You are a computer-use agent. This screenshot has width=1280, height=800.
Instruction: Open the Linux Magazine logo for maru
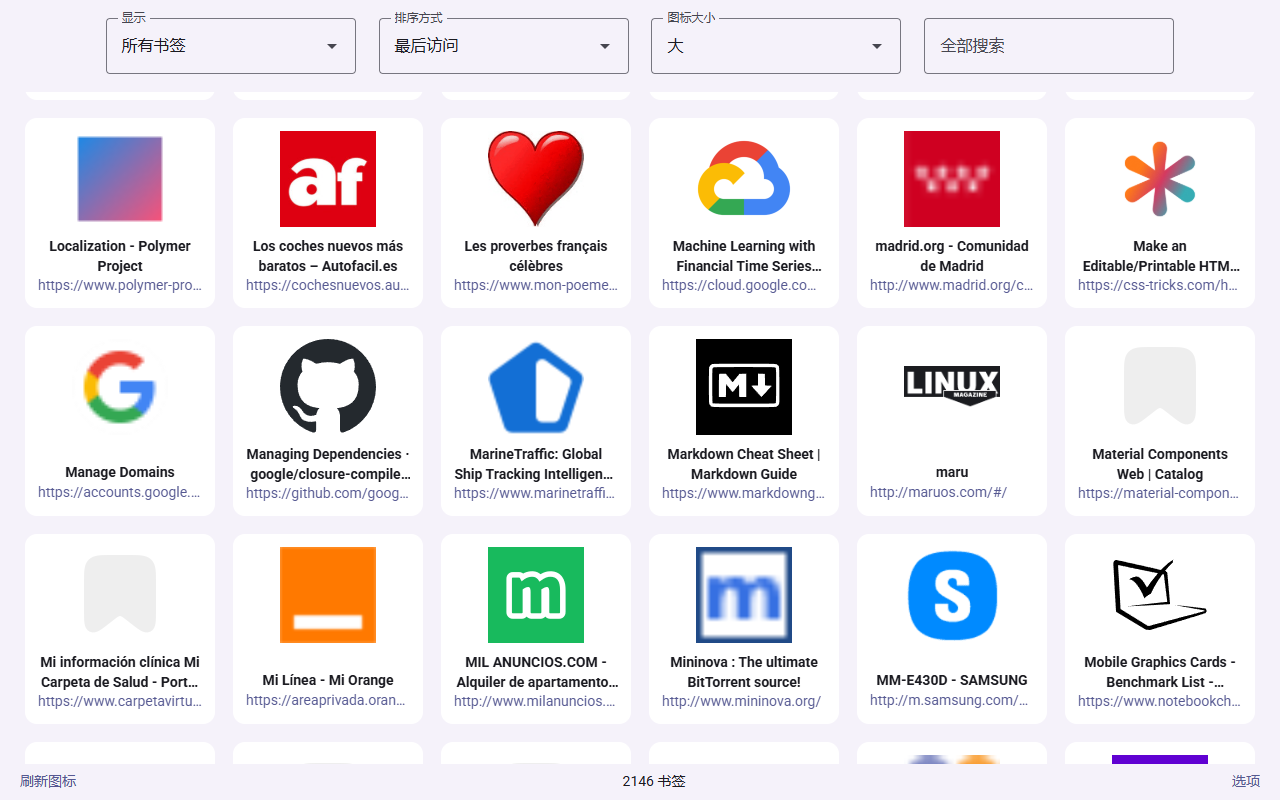tap(952, 386)
